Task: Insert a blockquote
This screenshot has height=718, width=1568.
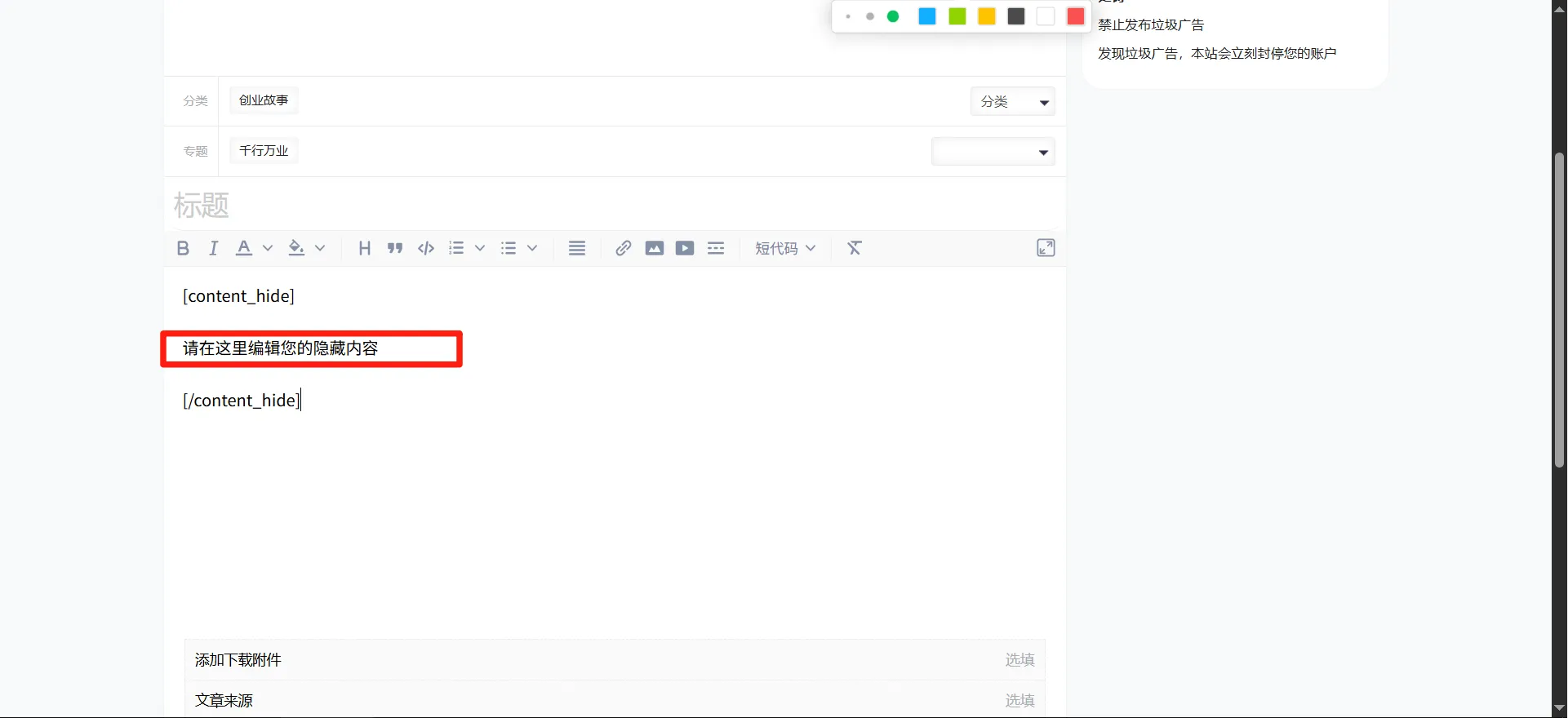Action: click(x=395, y=248)
